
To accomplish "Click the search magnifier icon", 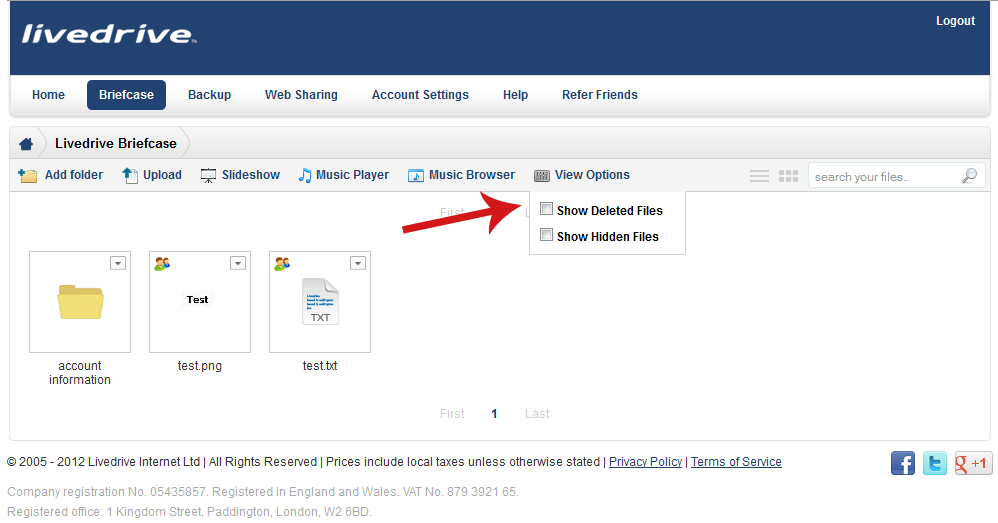I will click(x=969, y=176).
